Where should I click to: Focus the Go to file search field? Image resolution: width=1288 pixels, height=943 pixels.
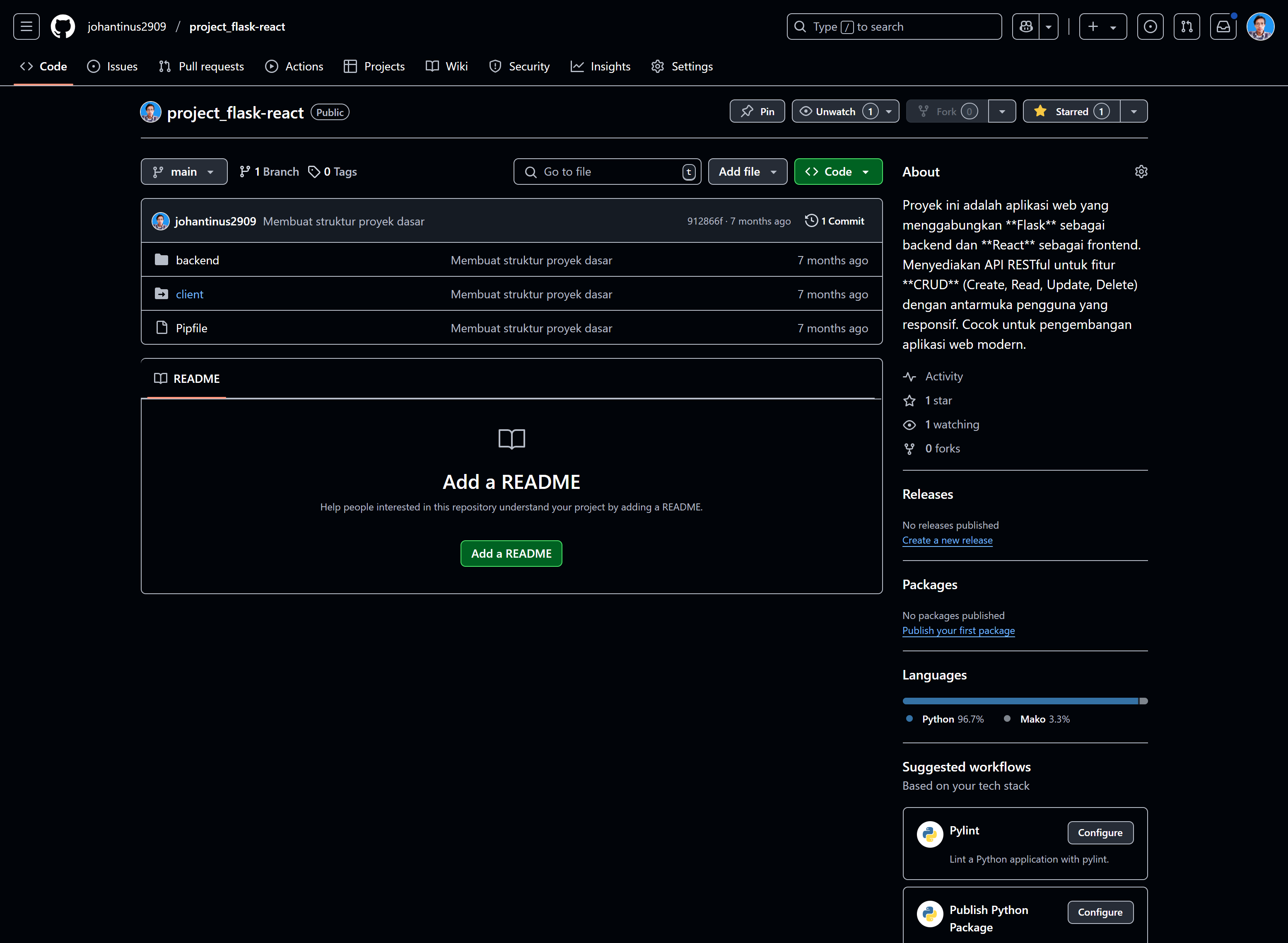point(607,171)
